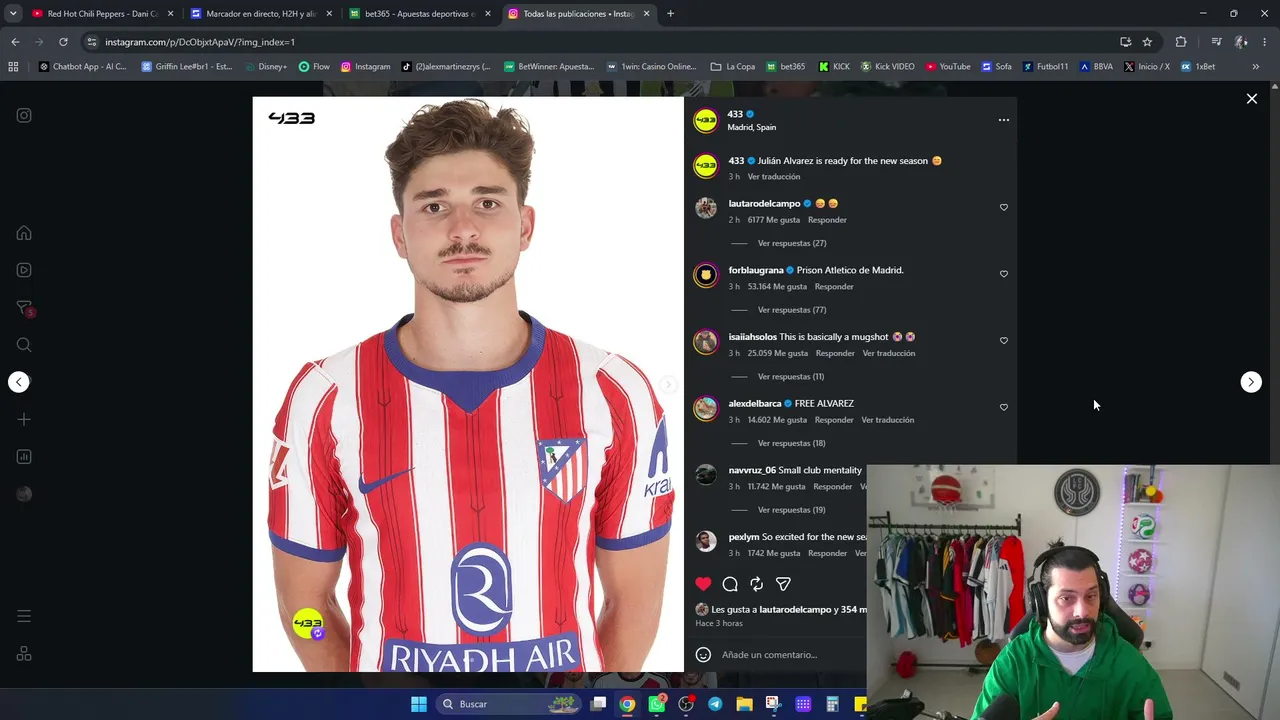Image resolution: width=1280 pixels, height=720 pixels.
Task: Like forblaugrana's comment
Action: click(1004, 274)
